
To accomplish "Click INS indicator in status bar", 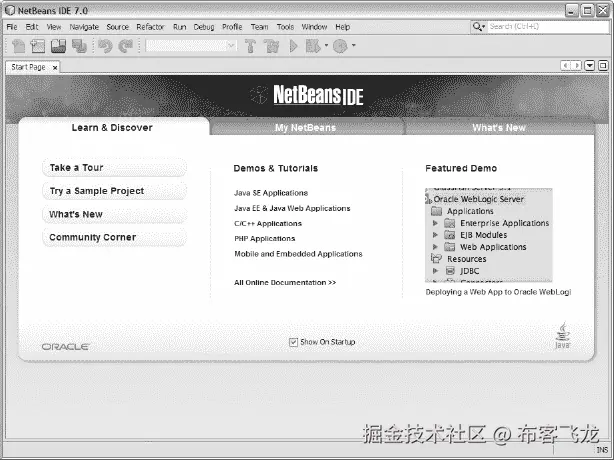I will (602, 449).
